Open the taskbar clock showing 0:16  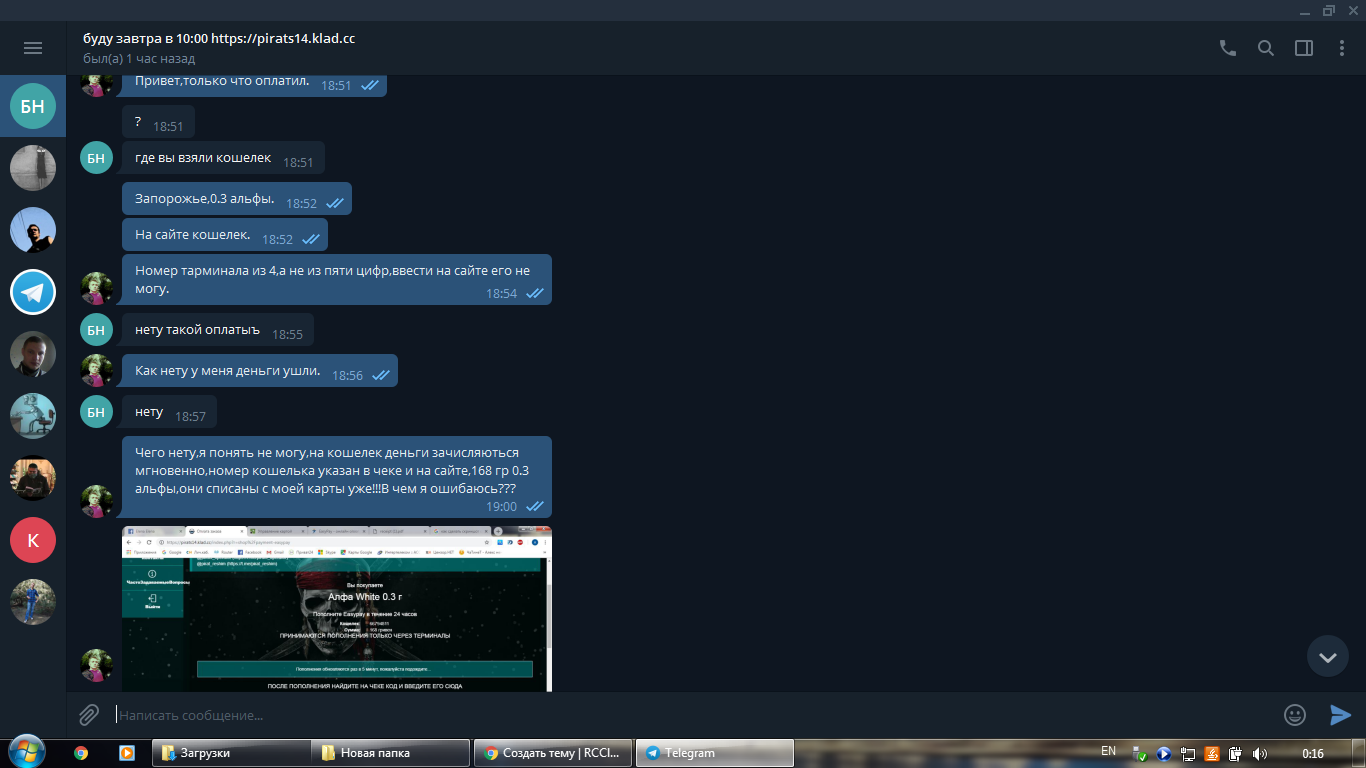[1314, 753]
